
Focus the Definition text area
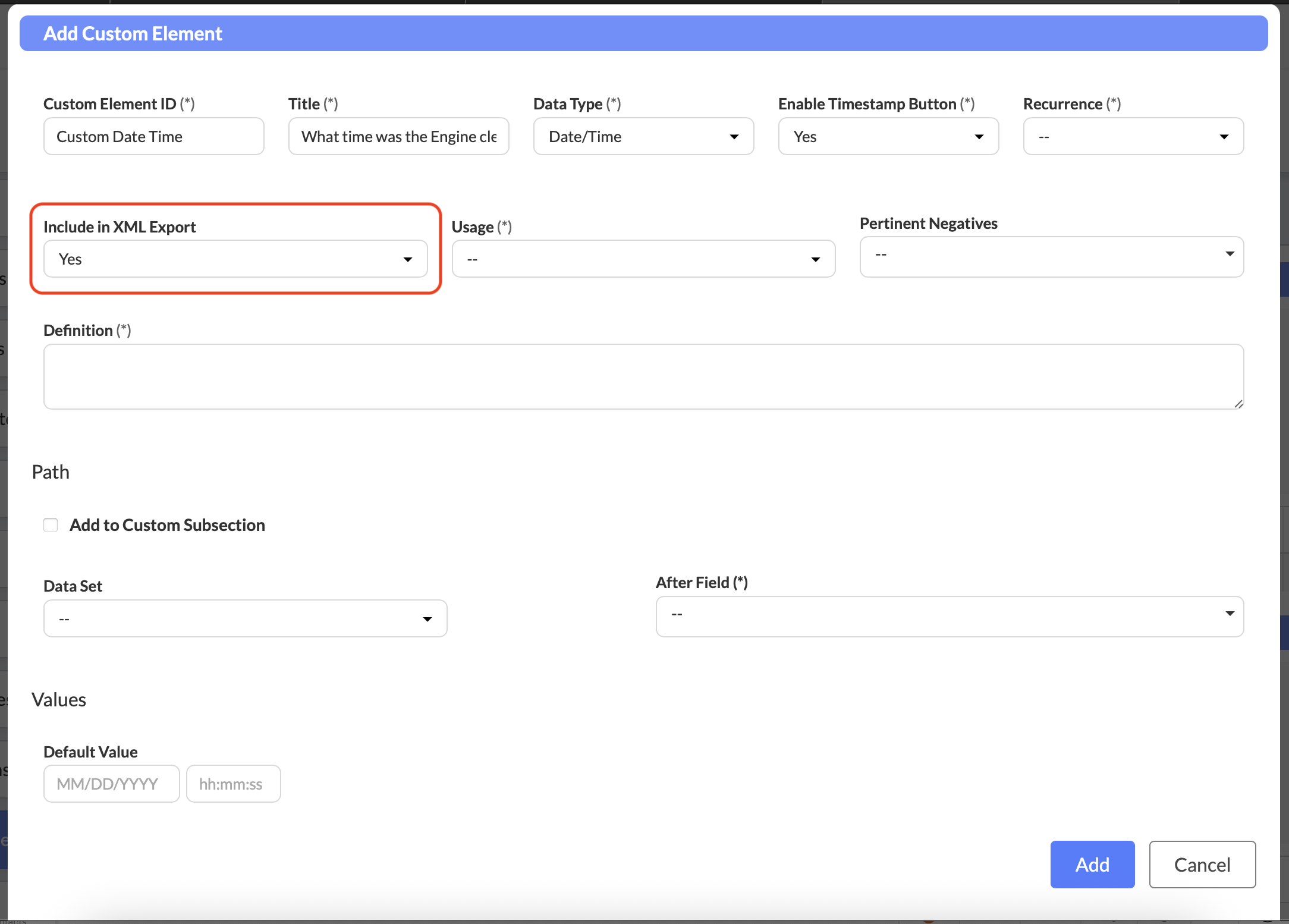coord(643,376)
